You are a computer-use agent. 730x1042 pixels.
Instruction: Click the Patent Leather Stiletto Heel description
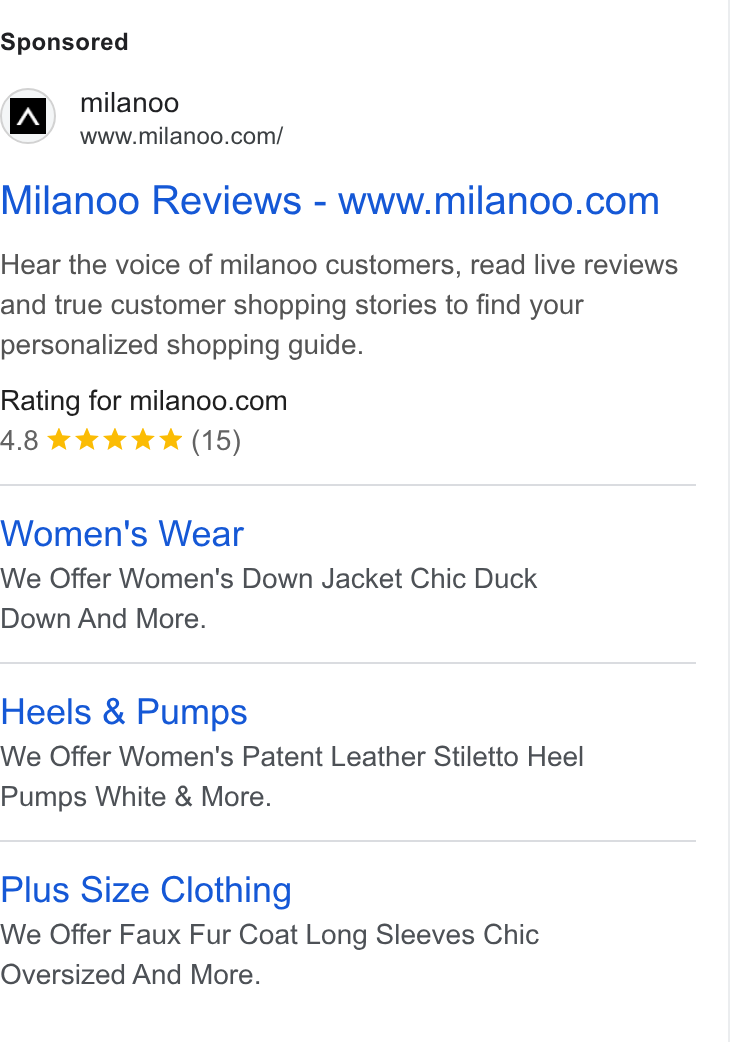point(292,777)
